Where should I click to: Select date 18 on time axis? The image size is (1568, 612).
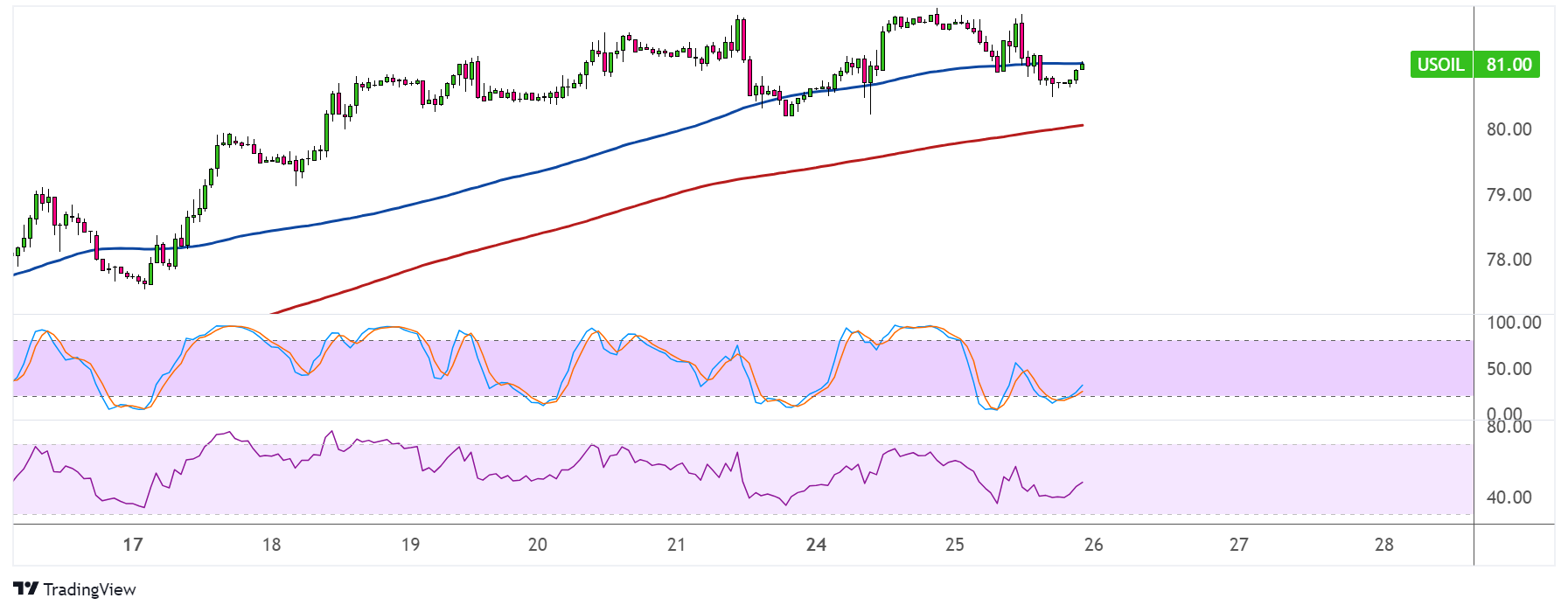[271, 545]
